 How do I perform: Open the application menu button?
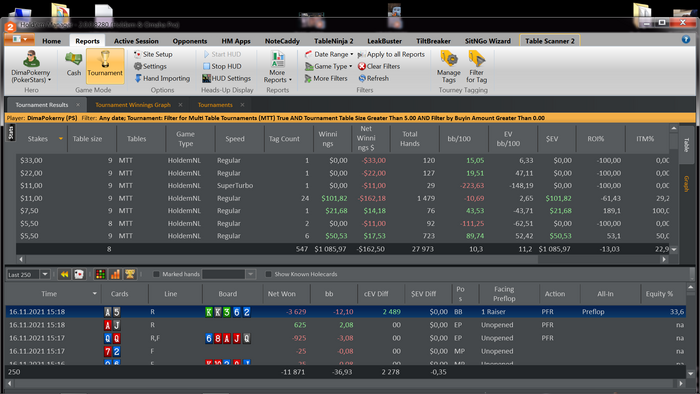click(19, 39)
